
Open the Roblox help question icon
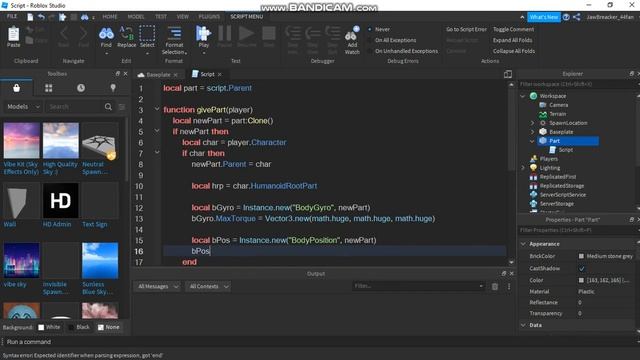click(x=566, y=17)
